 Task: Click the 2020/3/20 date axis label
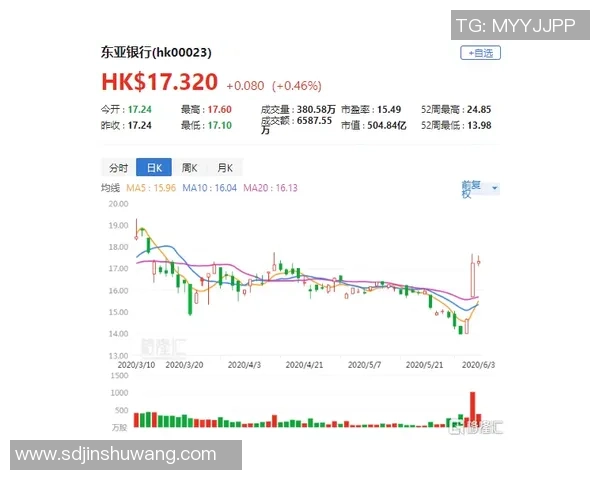(184, 365)
